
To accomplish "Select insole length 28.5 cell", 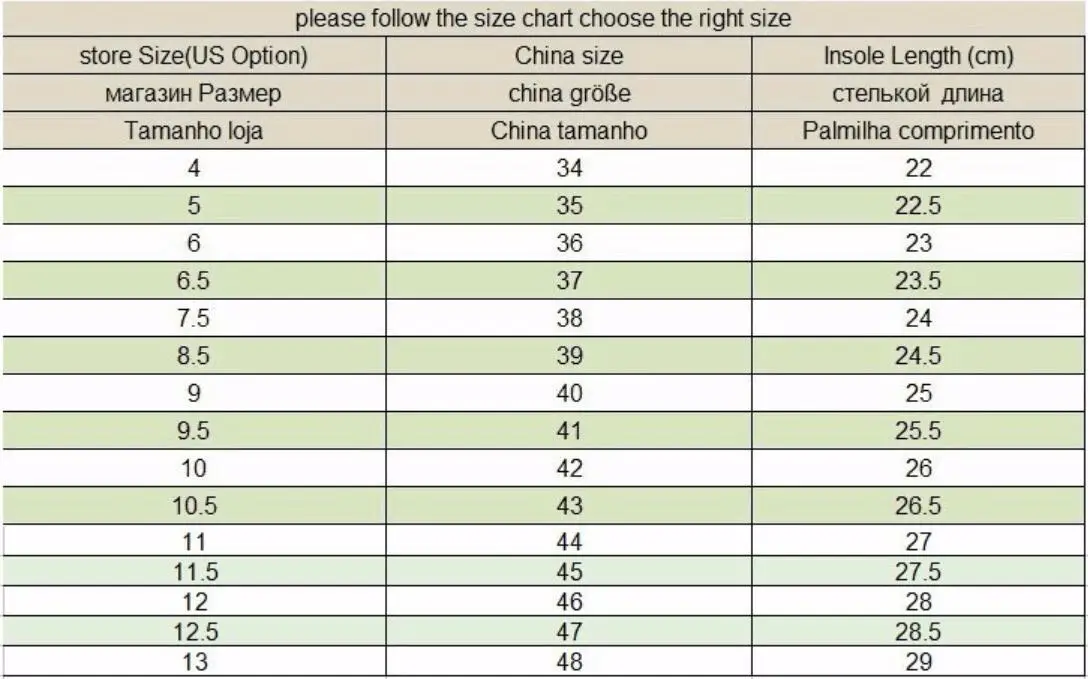I will point(919,631).
